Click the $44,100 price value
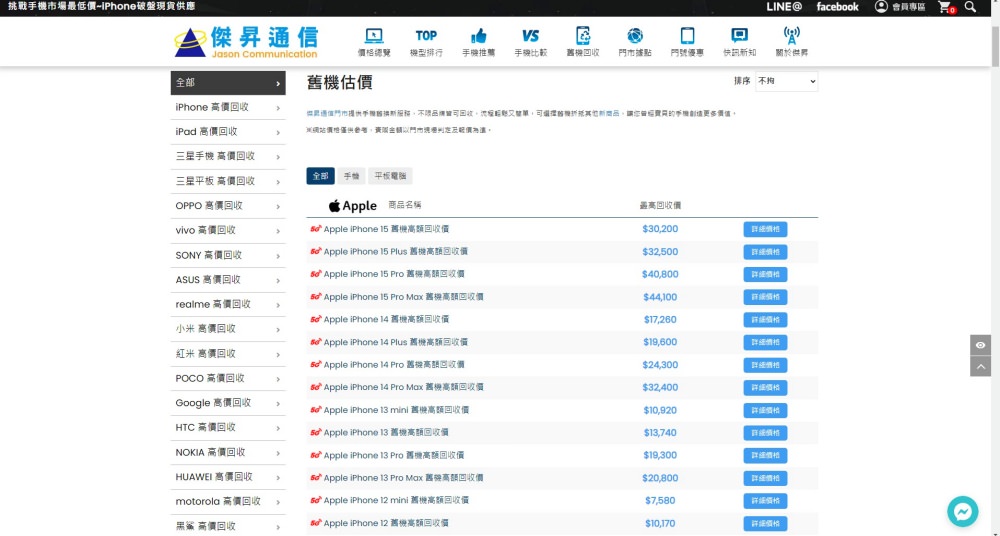Viewport: 1000px width, 536px height. click(660, 297)
